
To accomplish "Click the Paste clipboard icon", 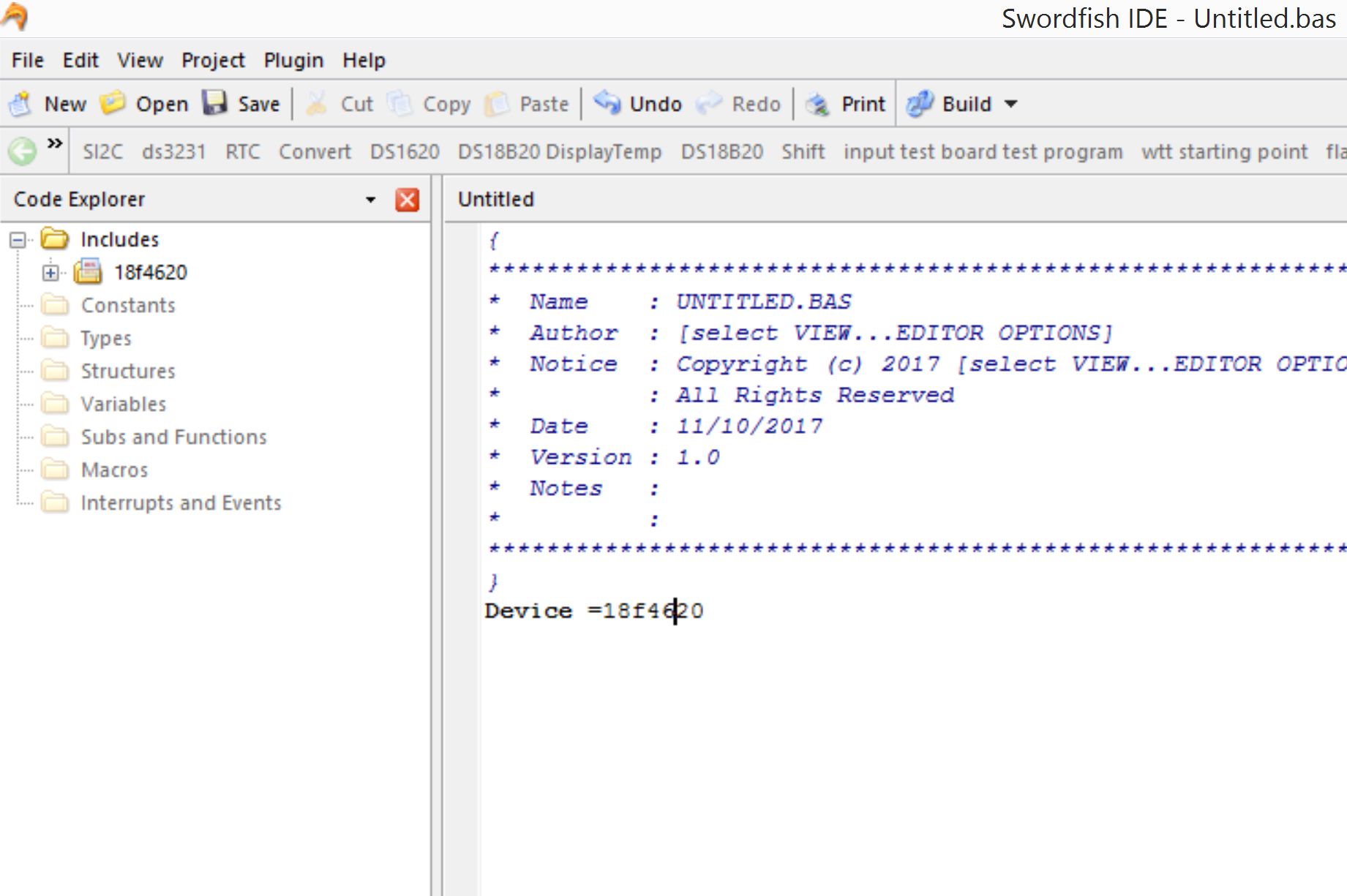I will [496, 104].
